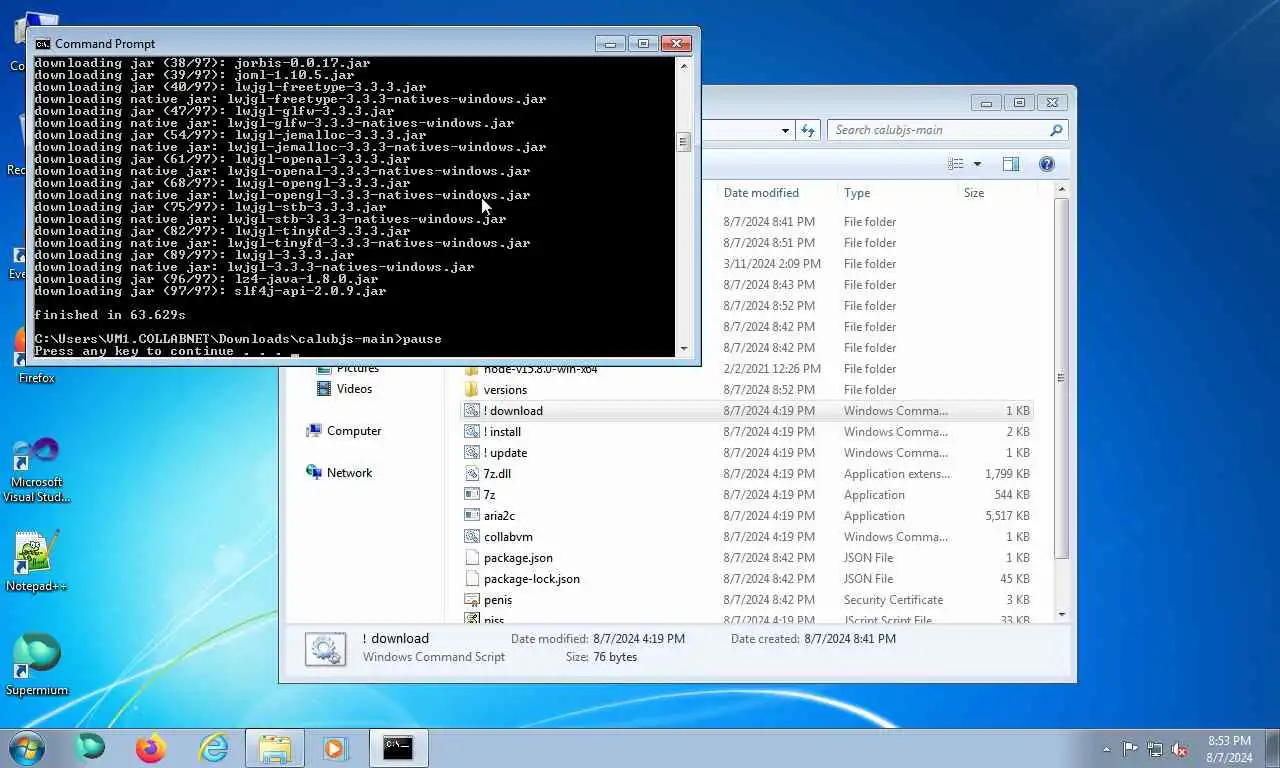Open the Windows Start menu
The width and height of the screenshot is (1280, 768).
pos(27,747)
